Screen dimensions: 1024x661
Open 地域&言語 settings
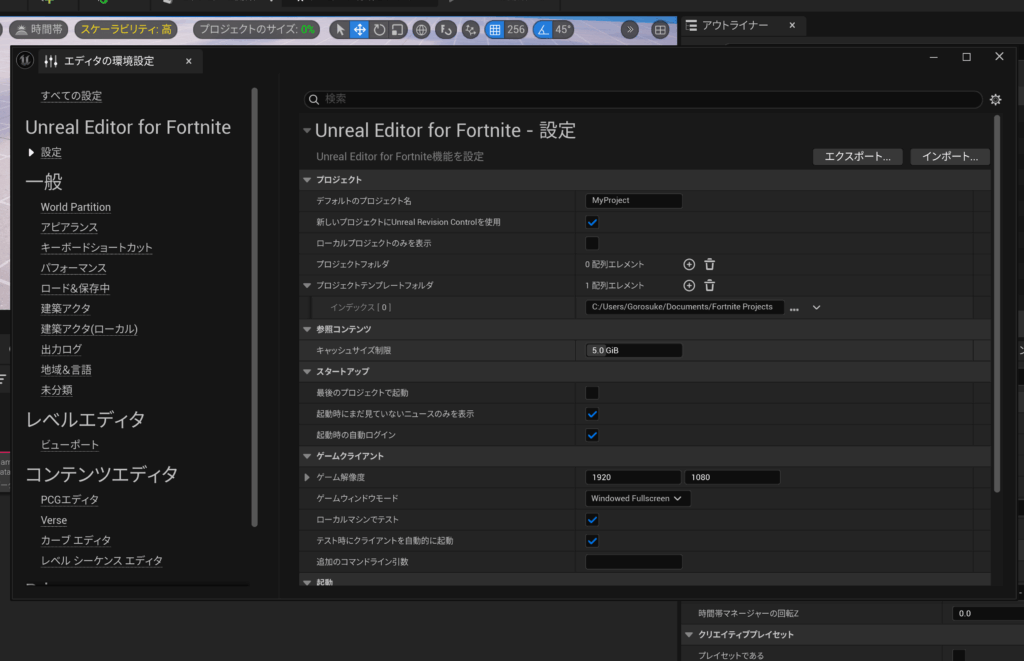click(66, 370)
